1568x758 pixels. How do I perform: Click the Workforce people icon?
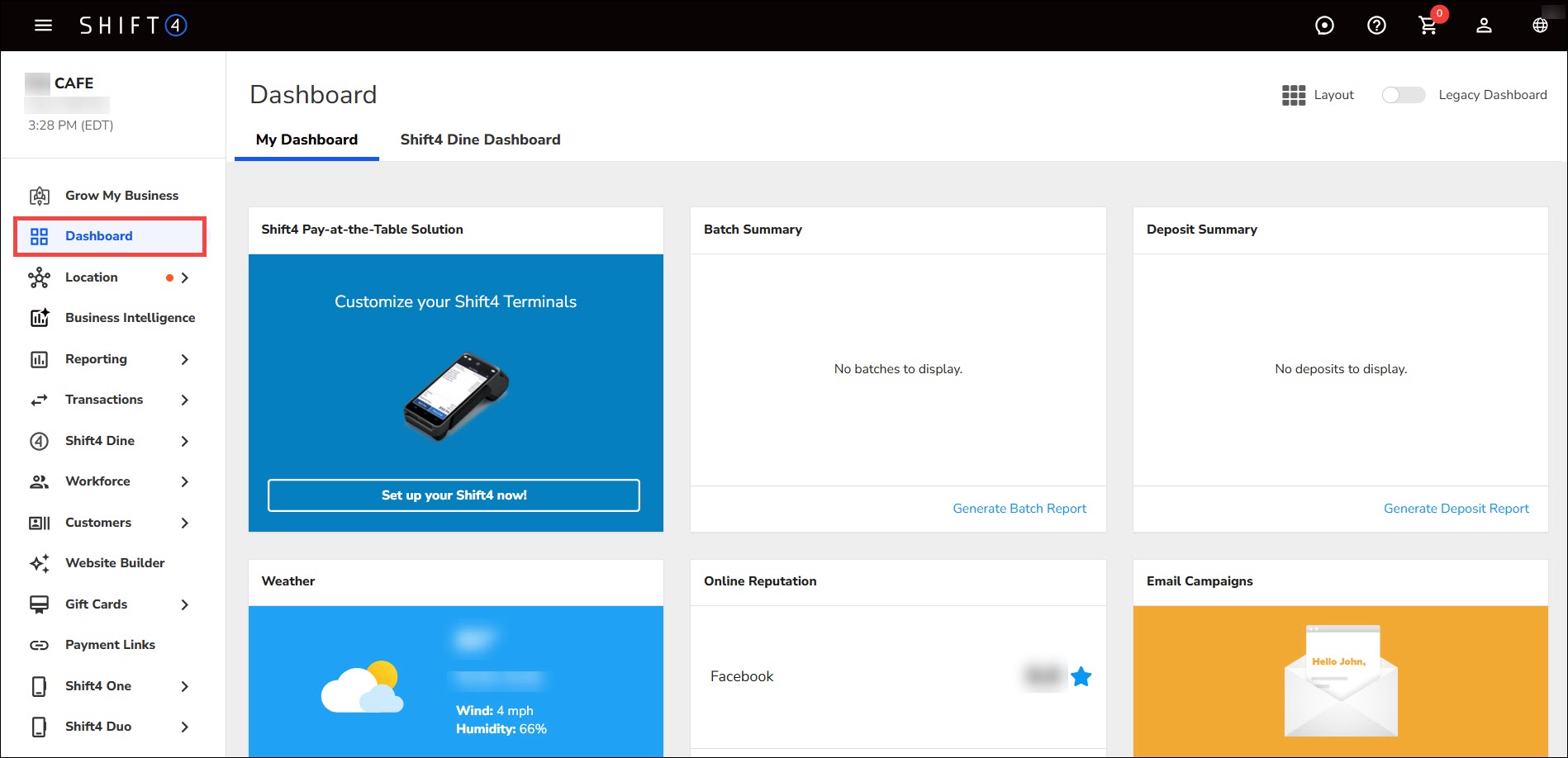[40, 481]
